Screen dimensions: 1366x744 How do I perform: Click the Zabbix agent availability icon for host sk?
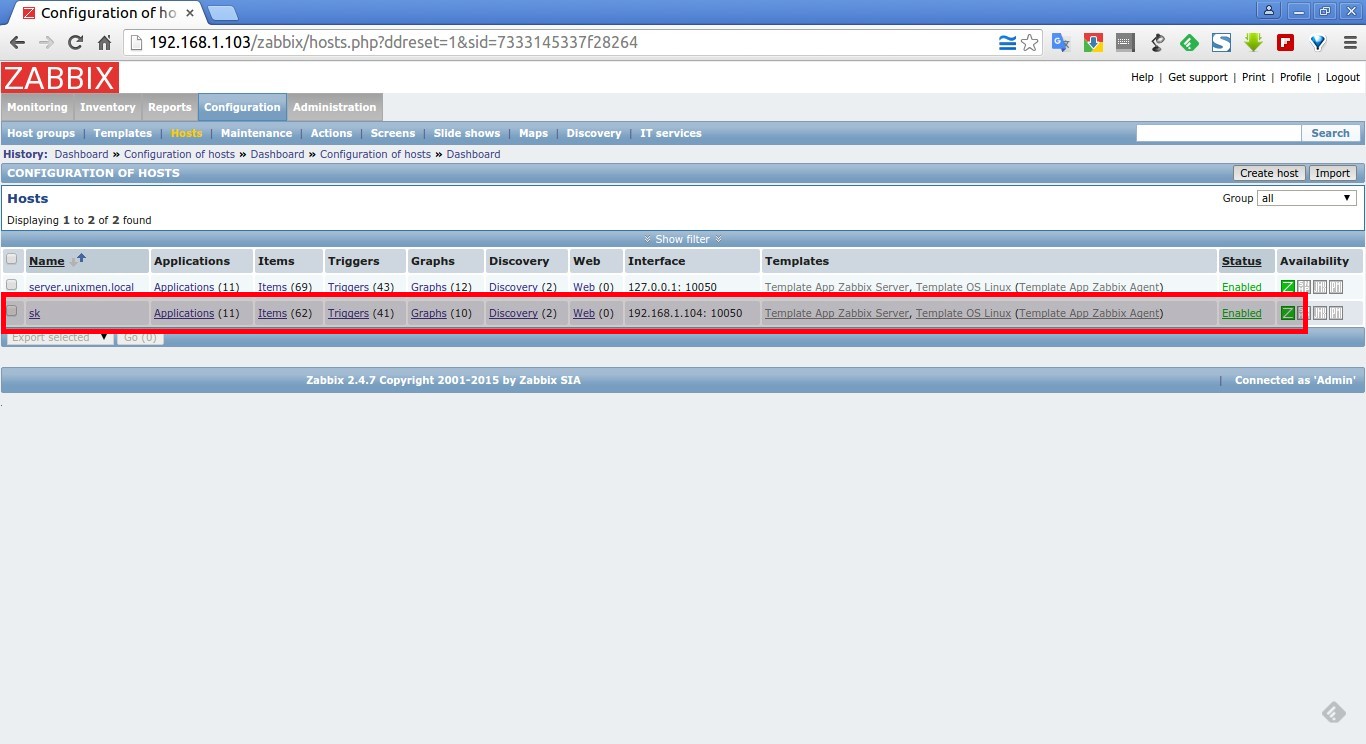pyautogui.click(x=1287, y=313)
